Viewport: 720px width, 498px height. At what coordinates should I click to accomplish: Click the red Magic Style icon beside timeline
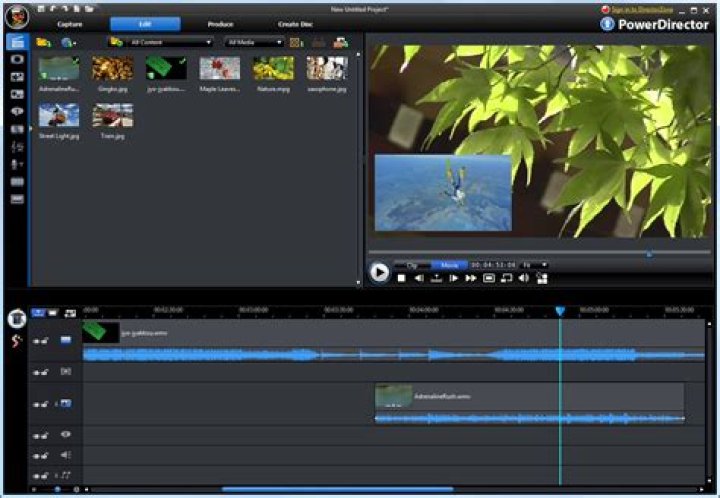[17, 341]
